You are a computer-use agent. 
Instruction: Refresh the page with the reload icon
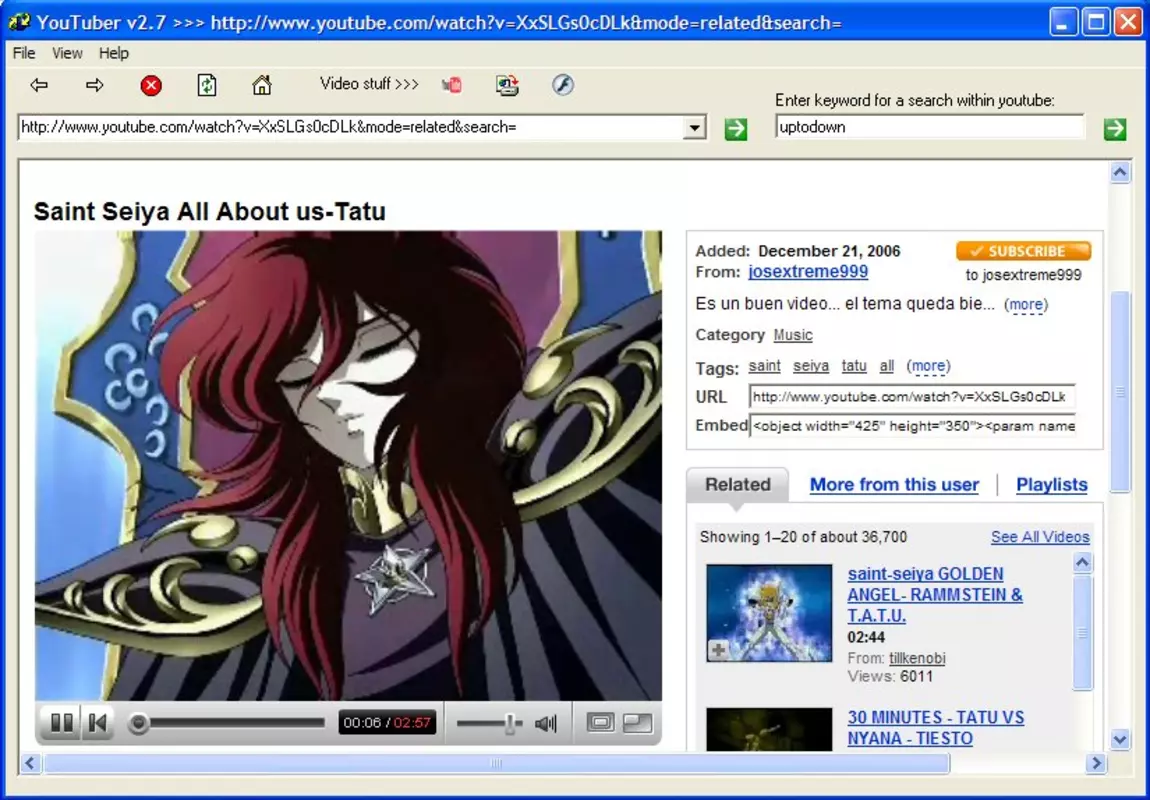click(207, 85)
